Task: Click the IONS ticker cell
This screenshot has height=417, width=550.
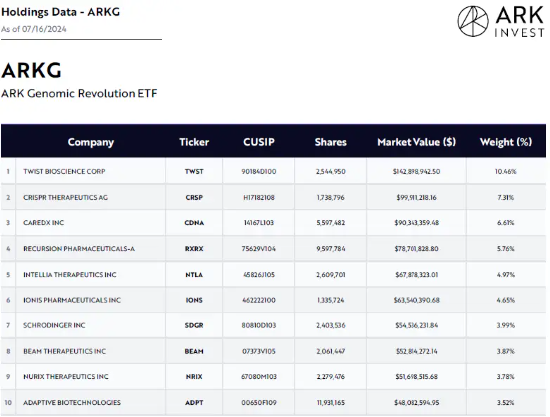Action: pyautogui.click(x=194, y=300)
